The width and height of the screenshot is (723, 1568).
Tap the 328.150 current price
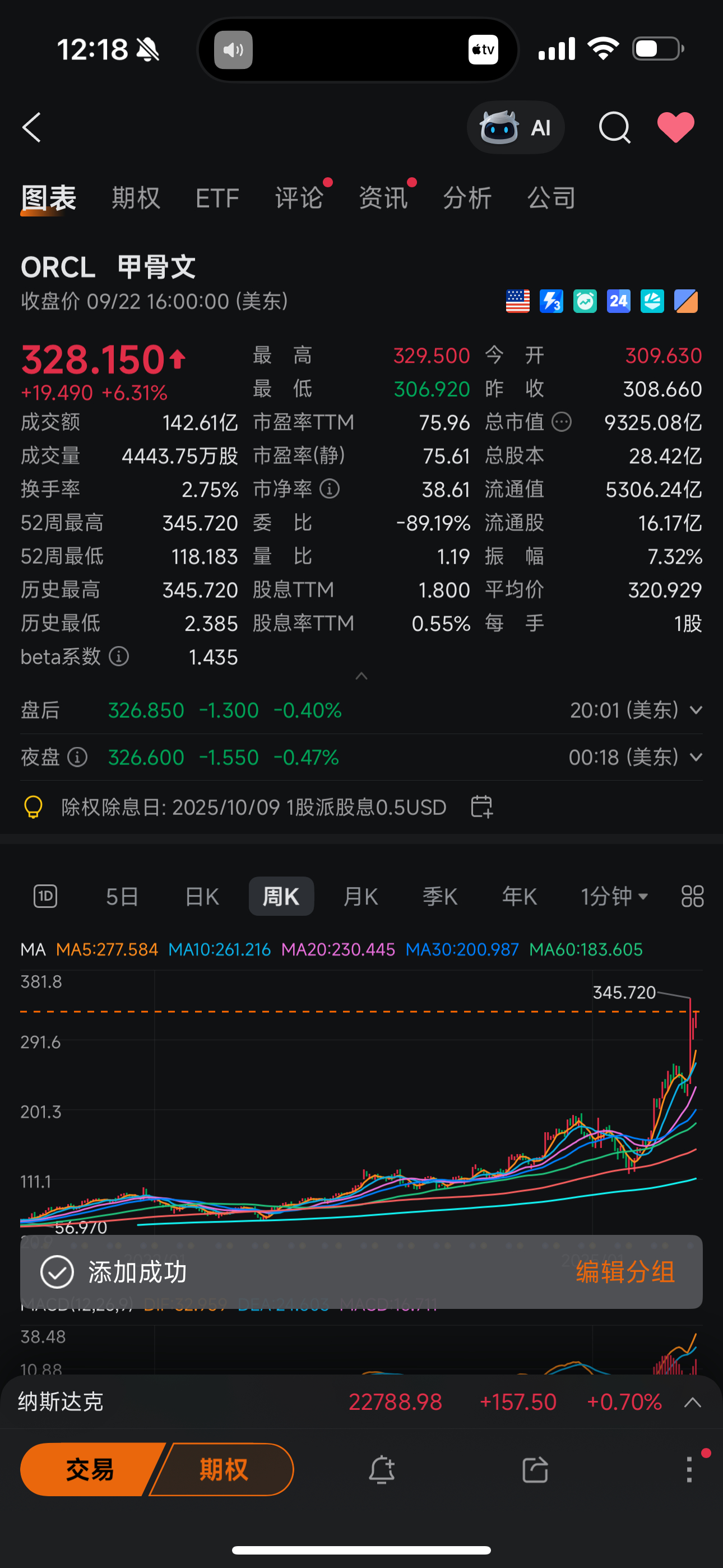(93, 359)
